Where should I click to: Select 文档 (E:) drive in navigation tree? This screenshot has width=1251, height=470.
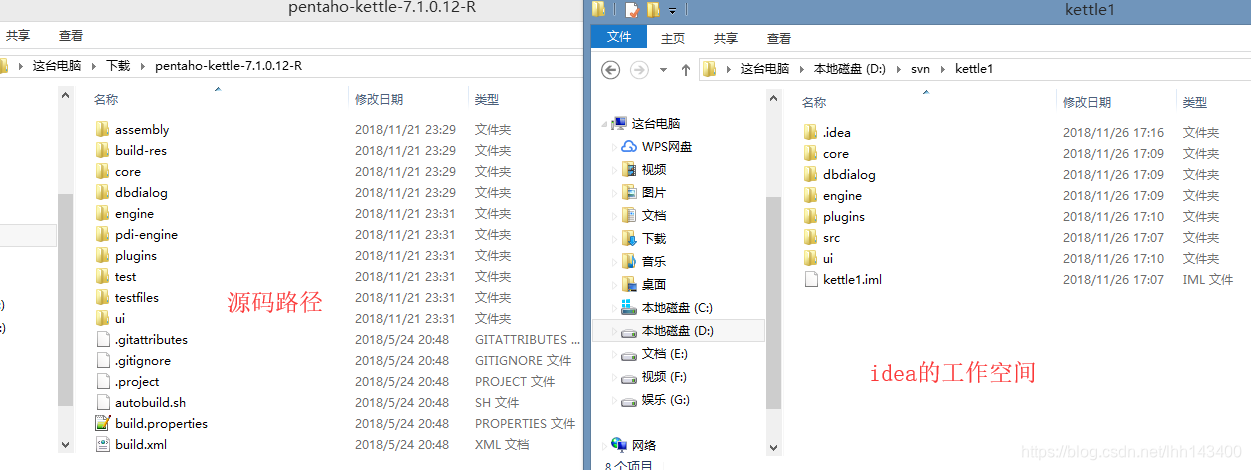[665, 353]
